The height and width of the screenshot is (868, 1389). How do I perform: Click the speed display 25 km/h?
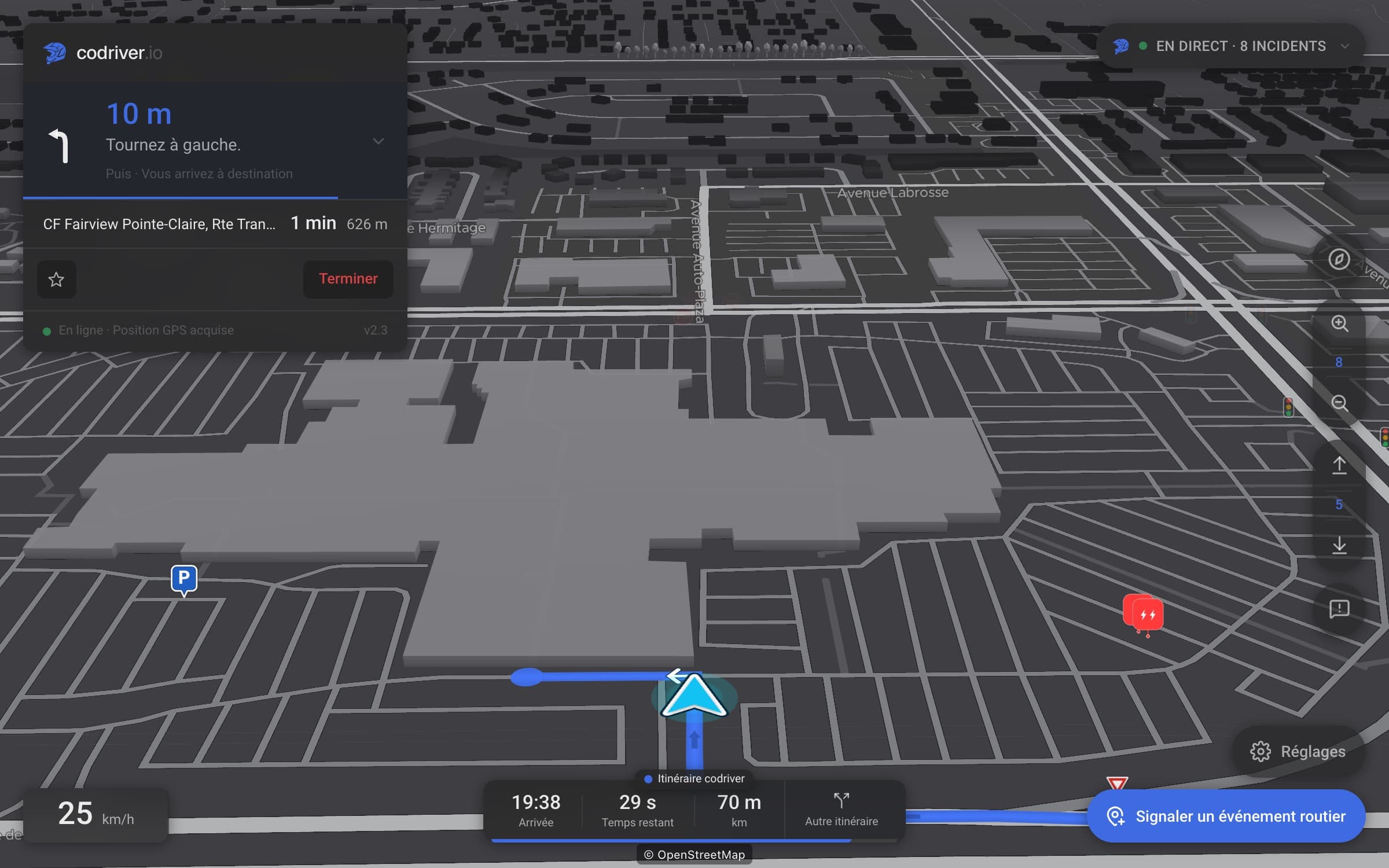pyautogui.click(x=95, y=815)
